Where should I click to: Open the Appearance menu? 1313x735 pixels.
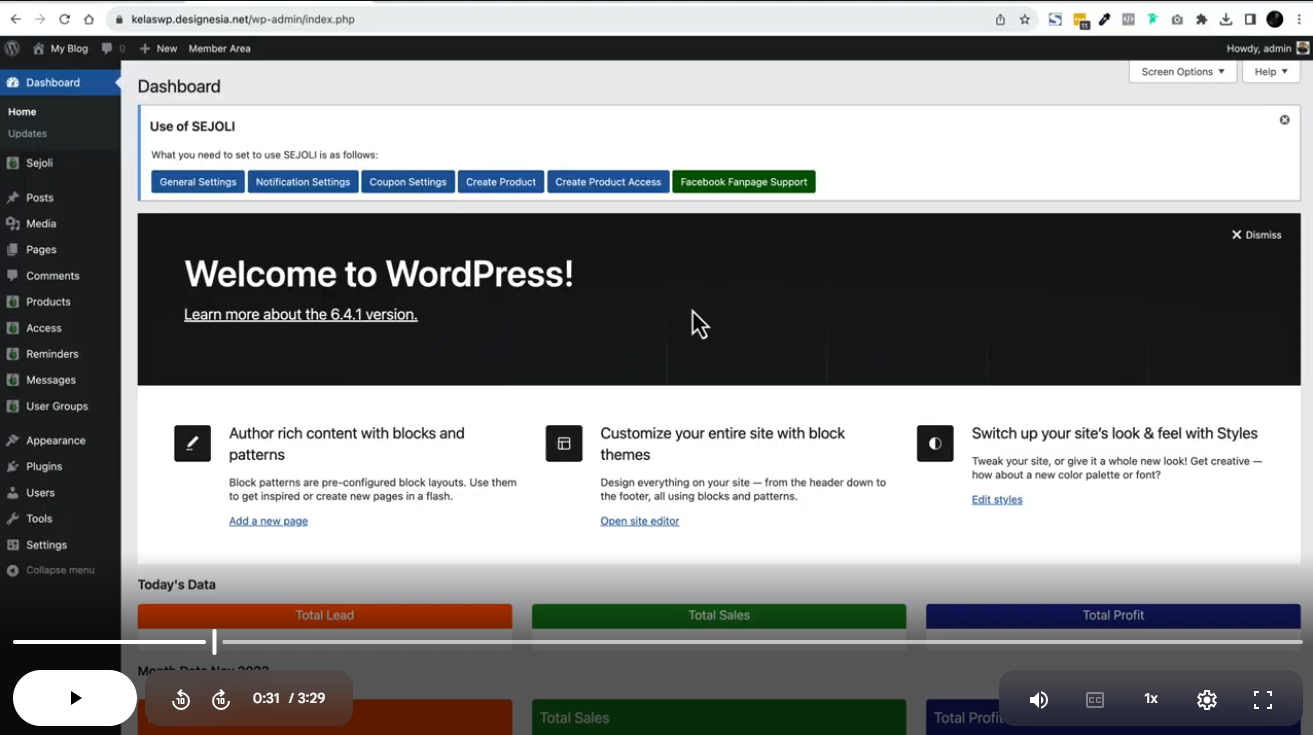coord(60,440)
